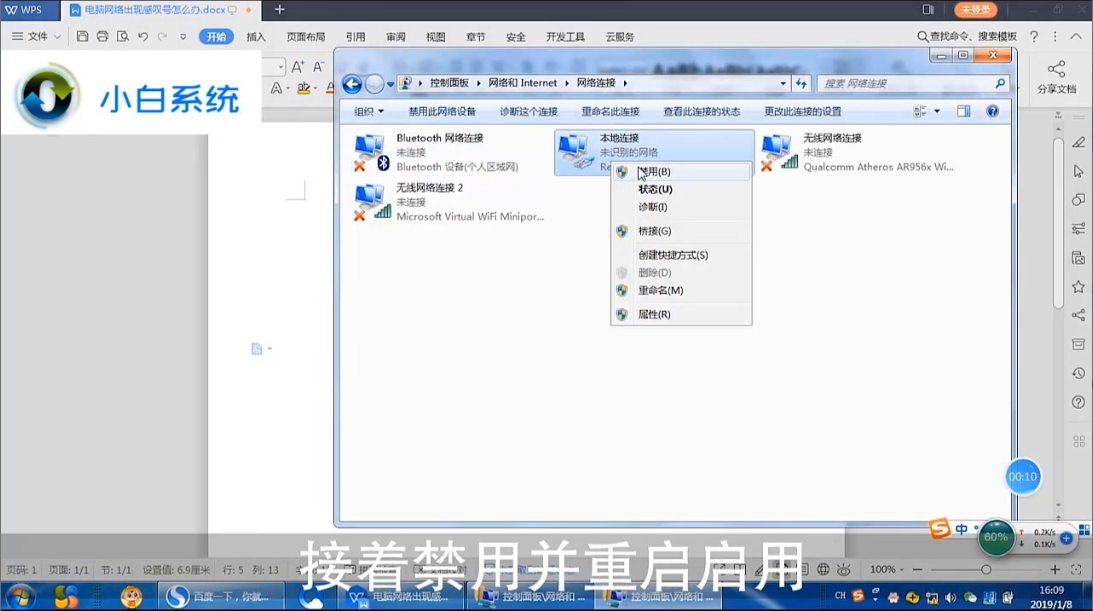Click the refresh button beside address bar
Image resolution: width=1093 pixels, height=611 pixels.
click(x=801, y=83)
